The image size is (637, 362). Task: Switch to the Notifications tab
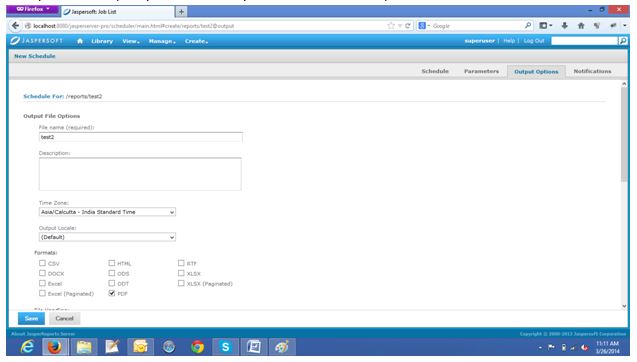click(x=592, y=71)
